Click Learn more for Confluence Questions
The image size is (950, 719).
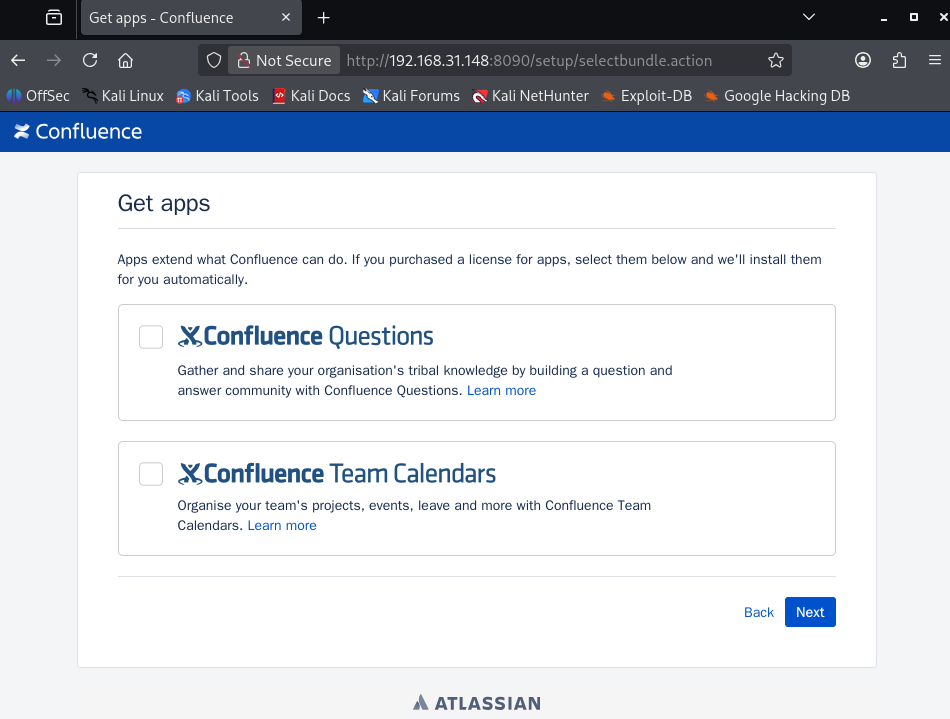click(x=501, y=390)
